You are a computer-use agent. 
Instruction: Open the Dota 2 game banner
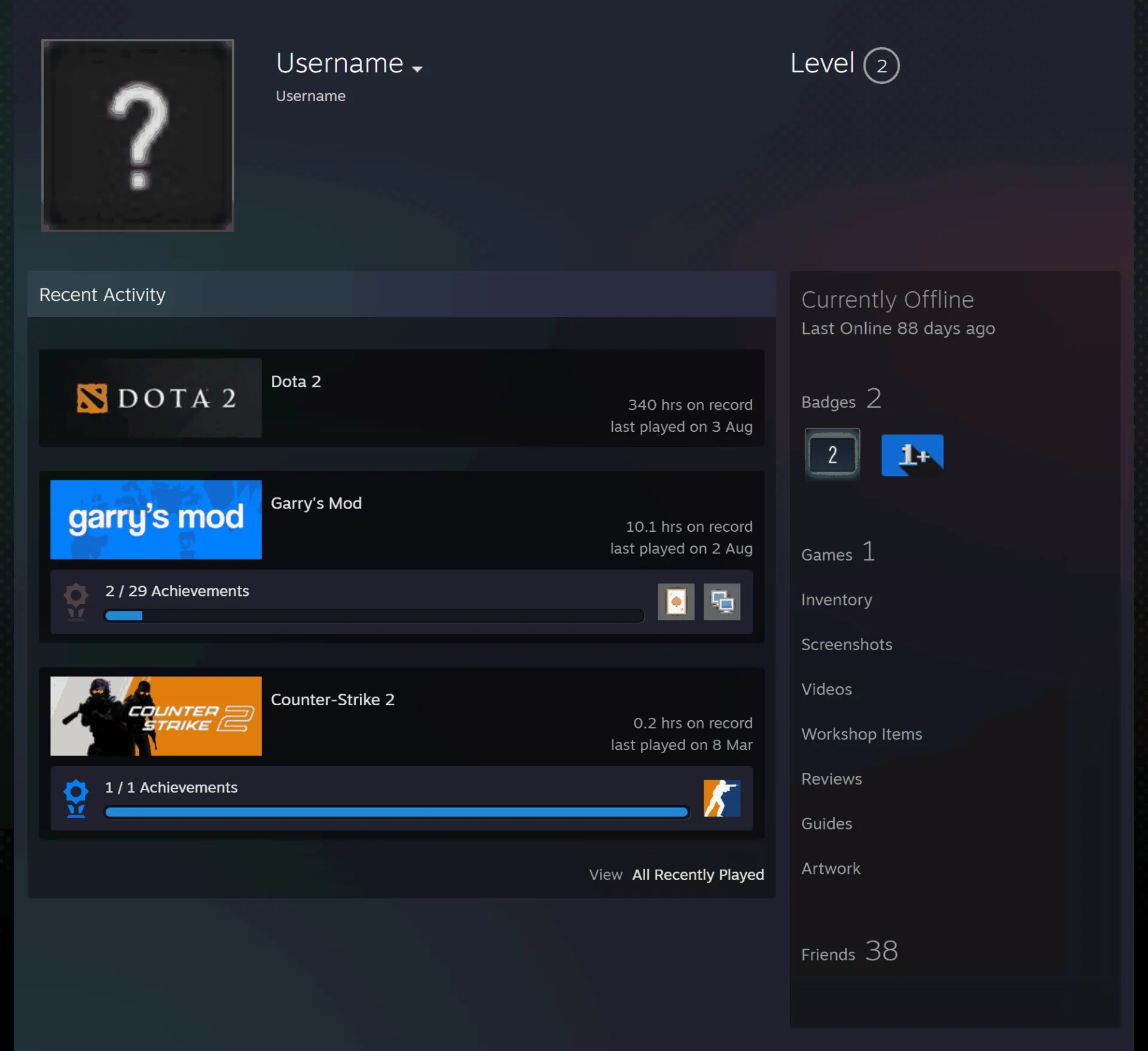156,398
